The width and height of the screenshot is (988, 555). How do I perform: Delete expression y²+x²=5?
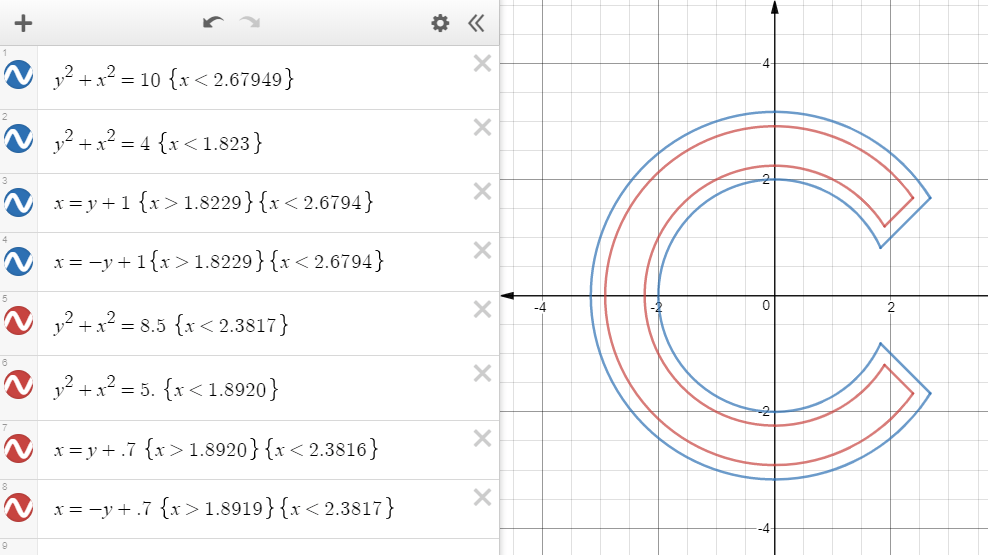(482, 374)
